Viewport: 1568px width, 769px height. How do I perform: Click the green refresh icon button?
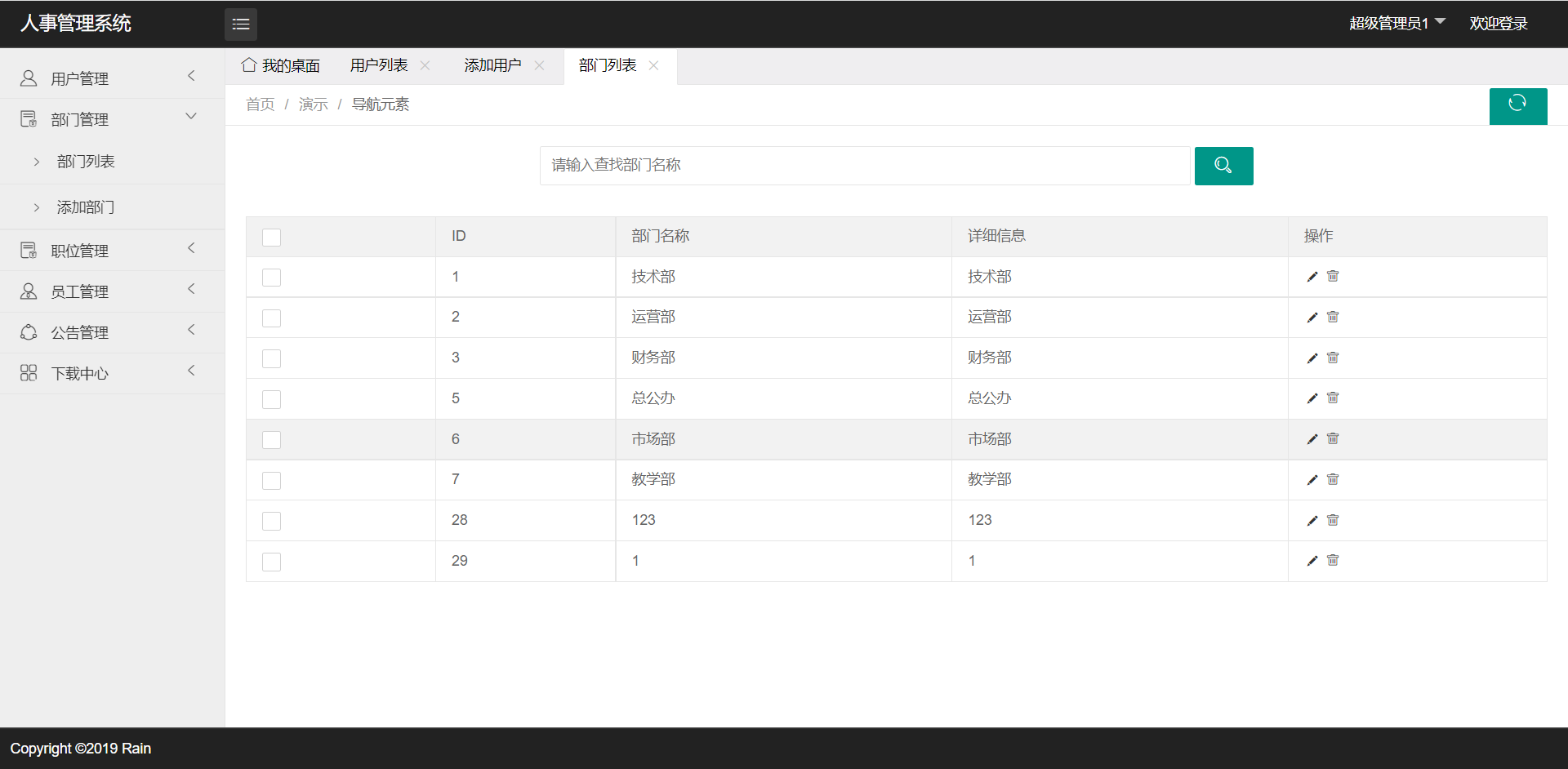click(1517, 105)
